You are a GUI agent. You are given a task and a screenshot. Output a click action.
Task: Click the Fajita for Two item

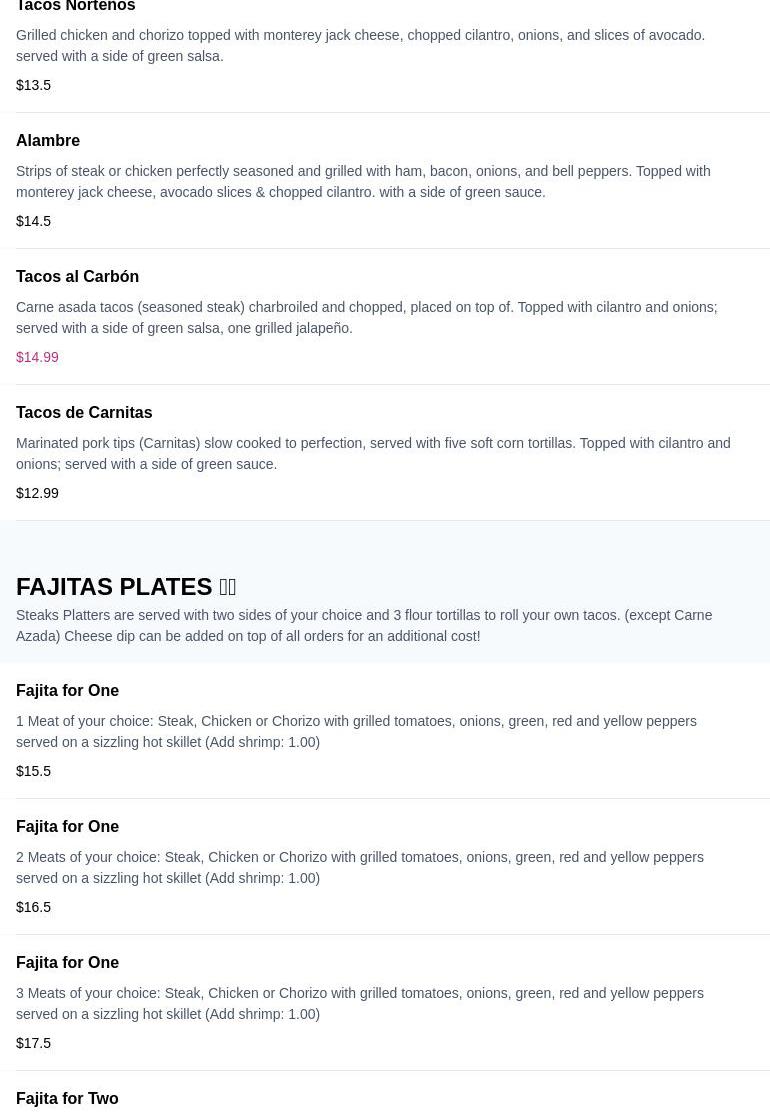tap(67, 1099)
